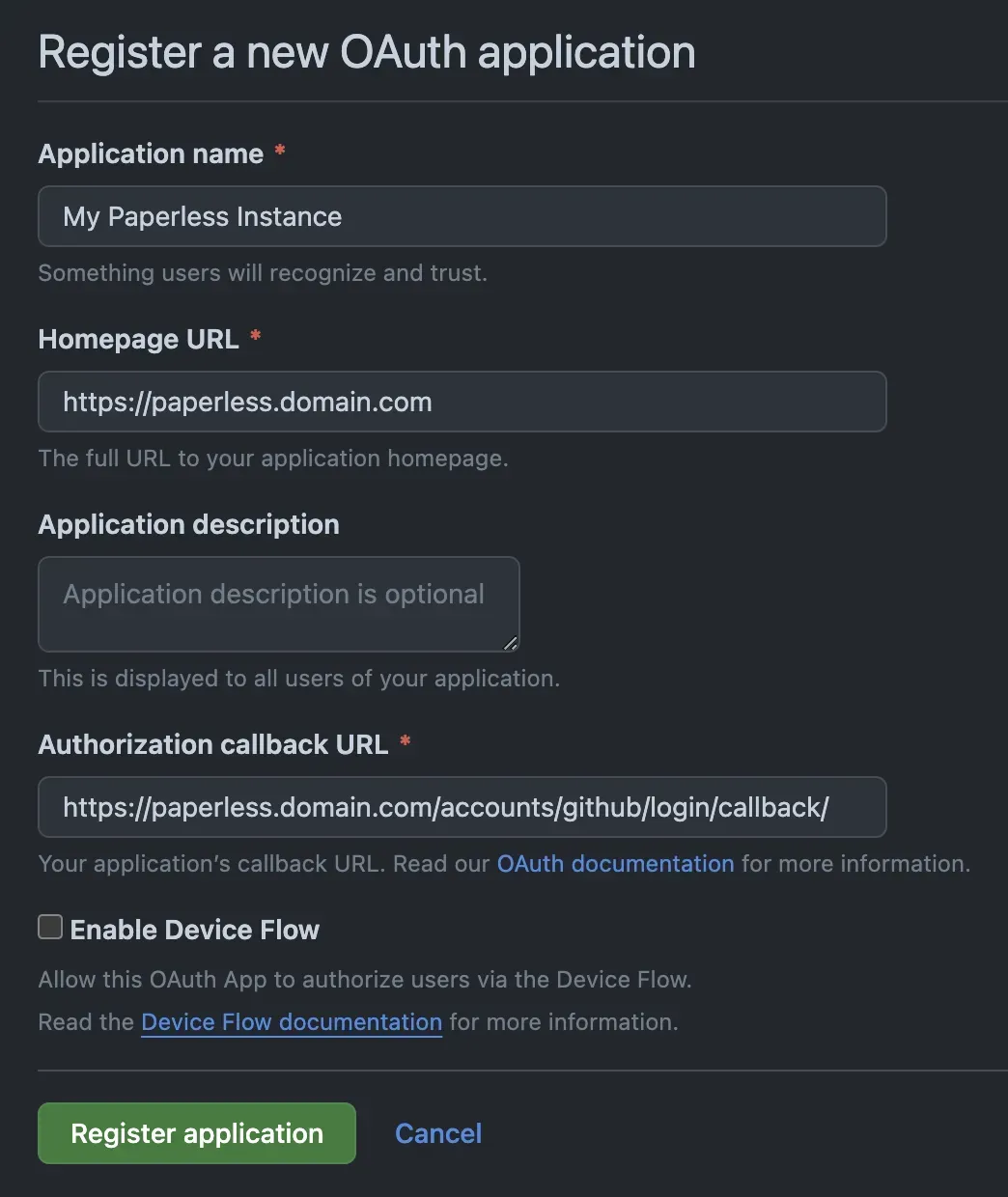Screen dimensions: 1008x1197
Task: Click the 'Homepage URL' label
Action: 138,339
